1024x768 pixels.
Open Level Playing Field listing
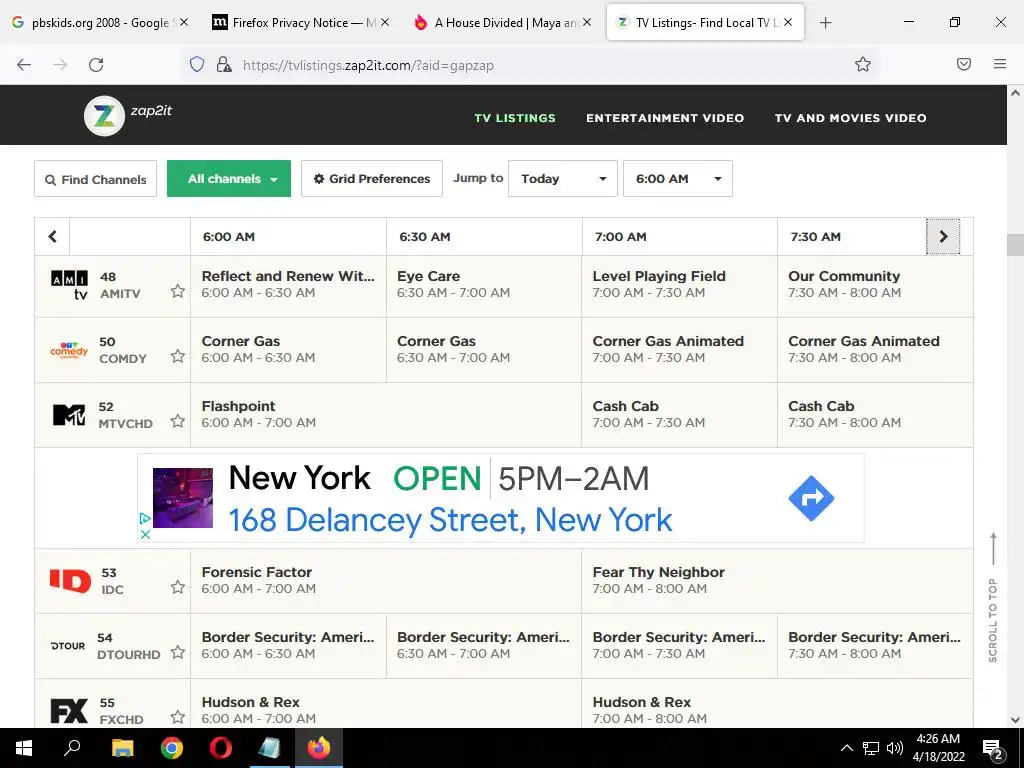(x=679, y=285)
